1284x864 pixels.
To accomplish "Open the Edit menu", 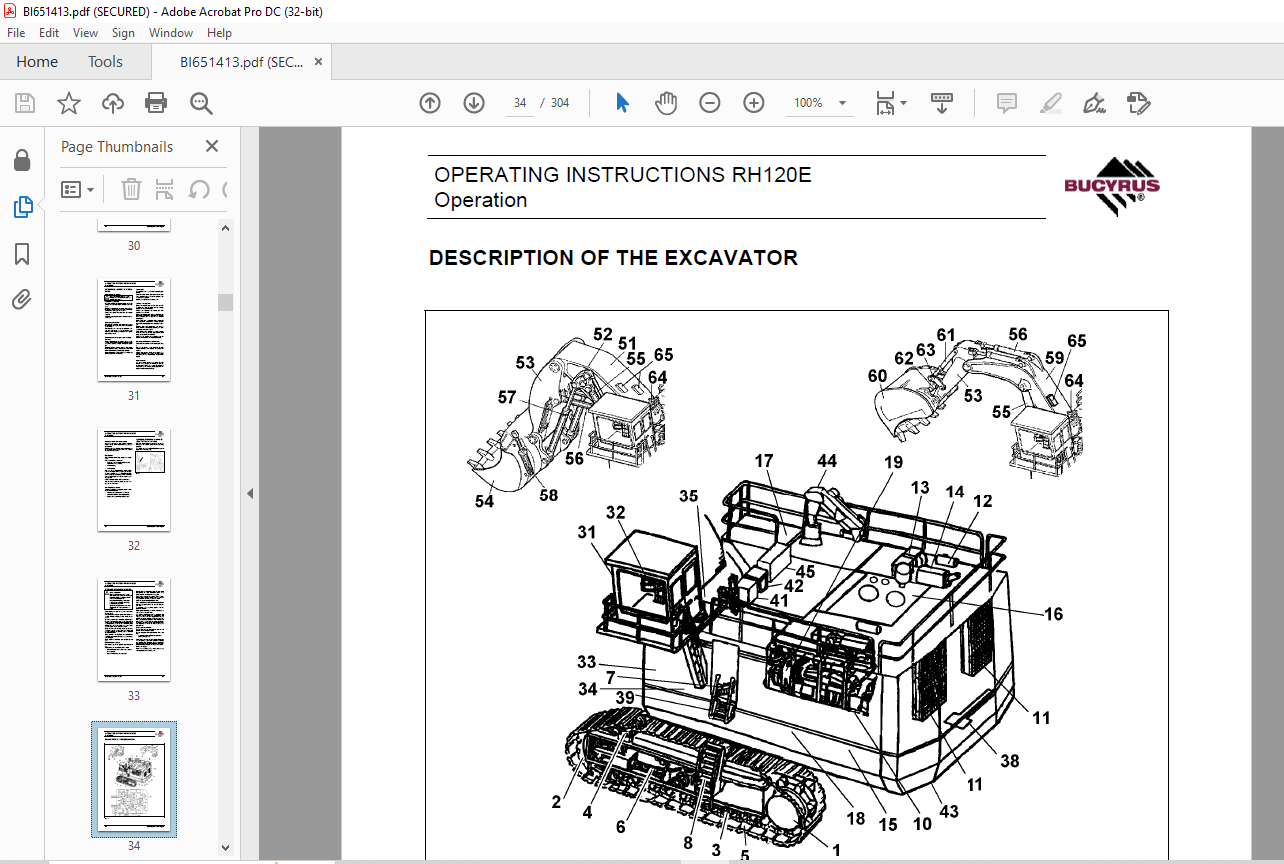I will pyautogui.click(x=50, y=33).
